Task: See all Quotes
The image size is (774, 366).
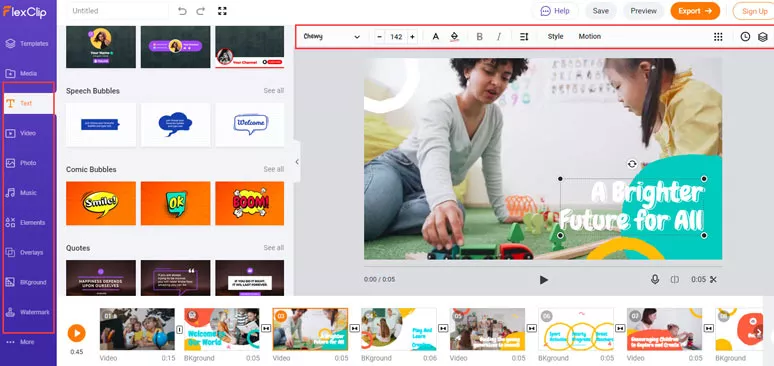Action: tap(273, 248)
